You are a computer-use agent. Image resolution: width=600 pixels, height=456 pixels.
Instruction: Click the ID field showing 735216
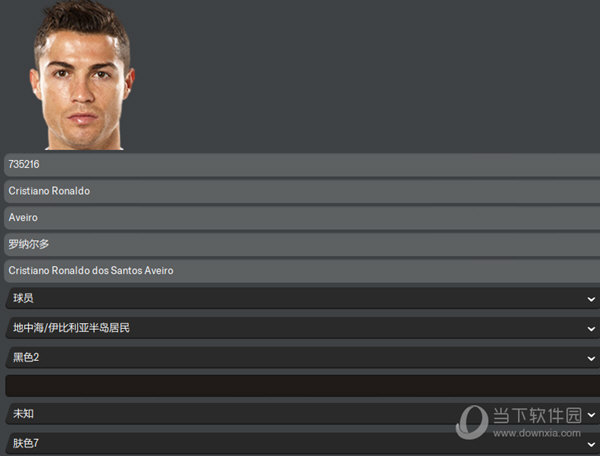tap(302, 165)
